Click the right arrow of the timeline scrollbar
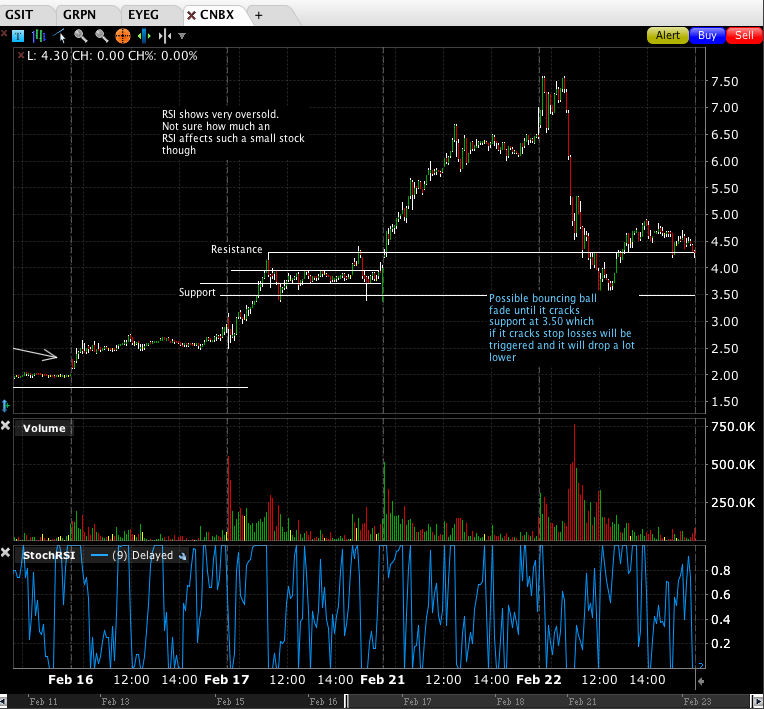764x709 pixels. (760, 702)
